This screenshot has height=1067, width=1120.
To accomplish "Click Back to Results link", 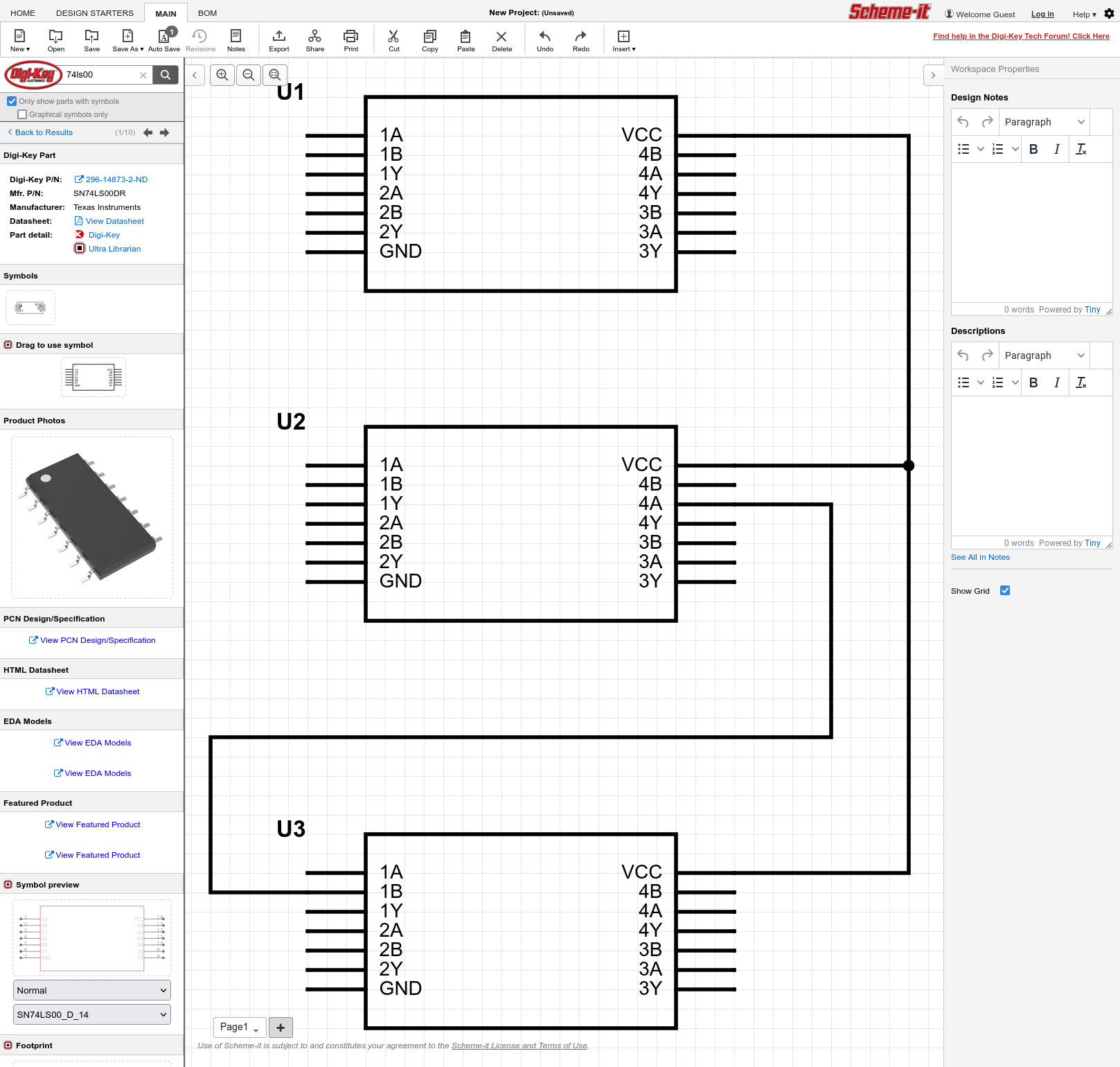I will [40, 132].
